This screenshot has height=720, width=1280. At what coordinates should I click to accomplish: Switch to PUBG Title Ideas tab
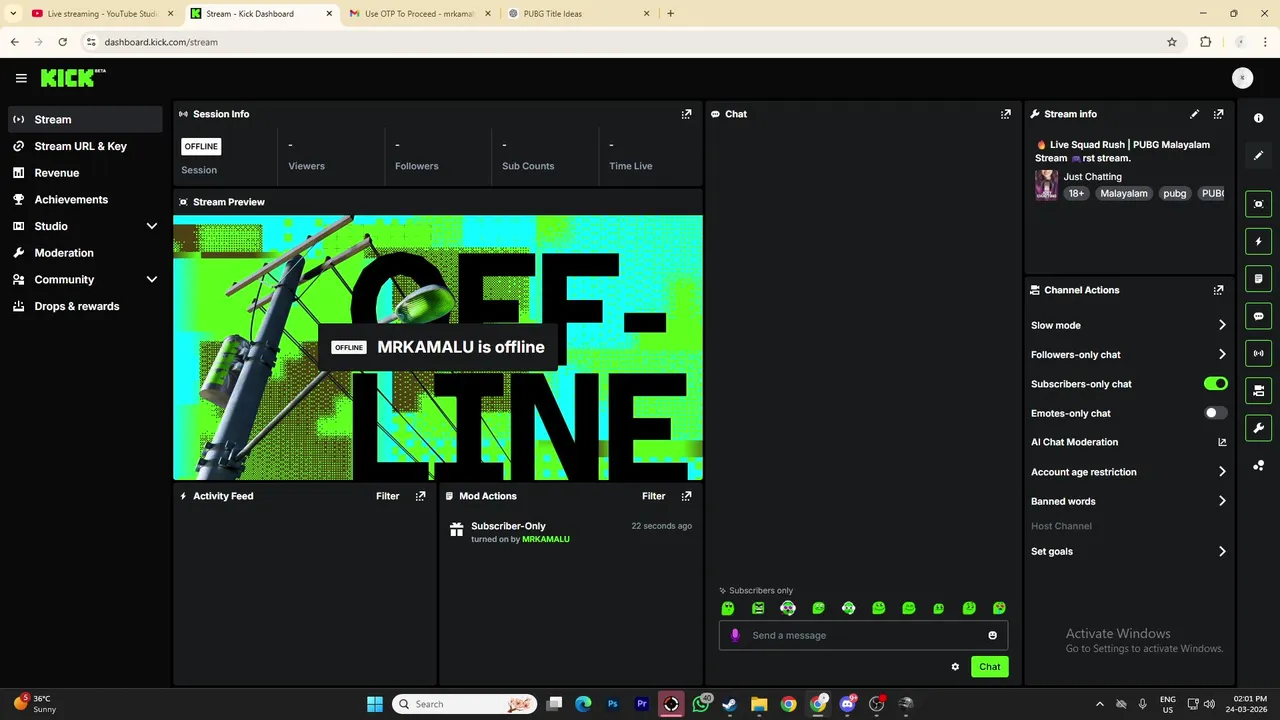pyautogui.click(x=579, y=14)
